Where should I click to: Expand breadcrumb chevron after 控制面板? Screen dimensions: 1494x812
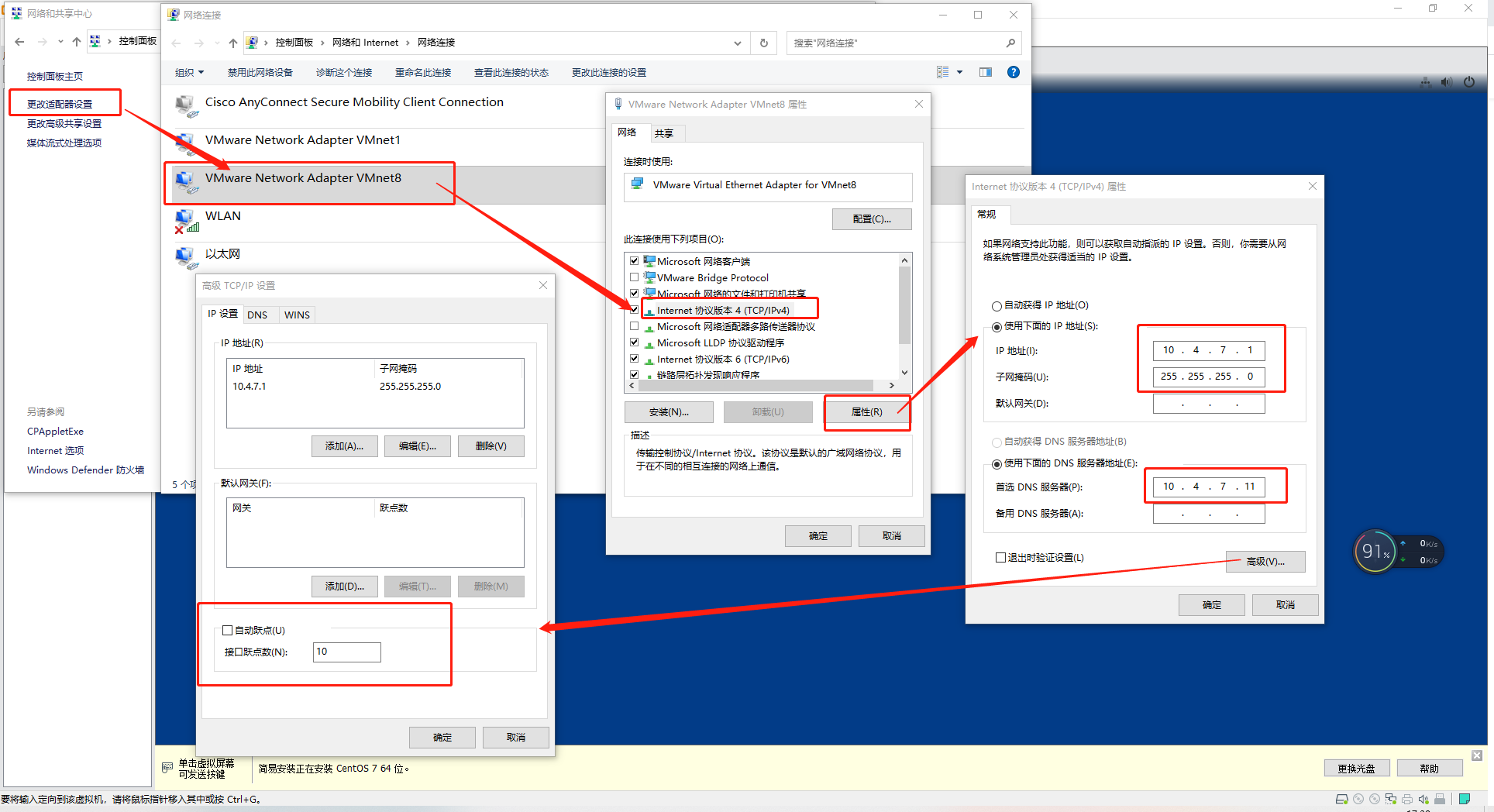tap(323, 43)
